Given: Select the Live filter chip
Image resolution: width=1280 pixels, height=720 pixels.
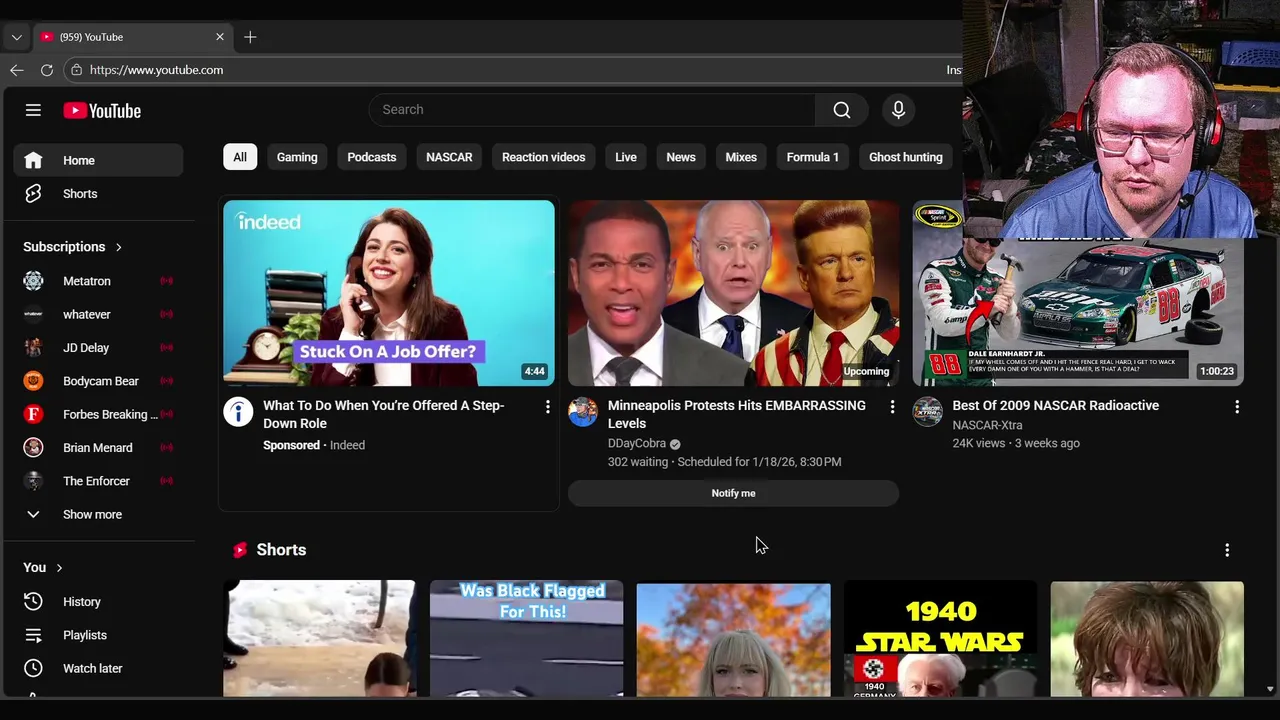Looking at the screenshot, I should click(x=626, y=157).
